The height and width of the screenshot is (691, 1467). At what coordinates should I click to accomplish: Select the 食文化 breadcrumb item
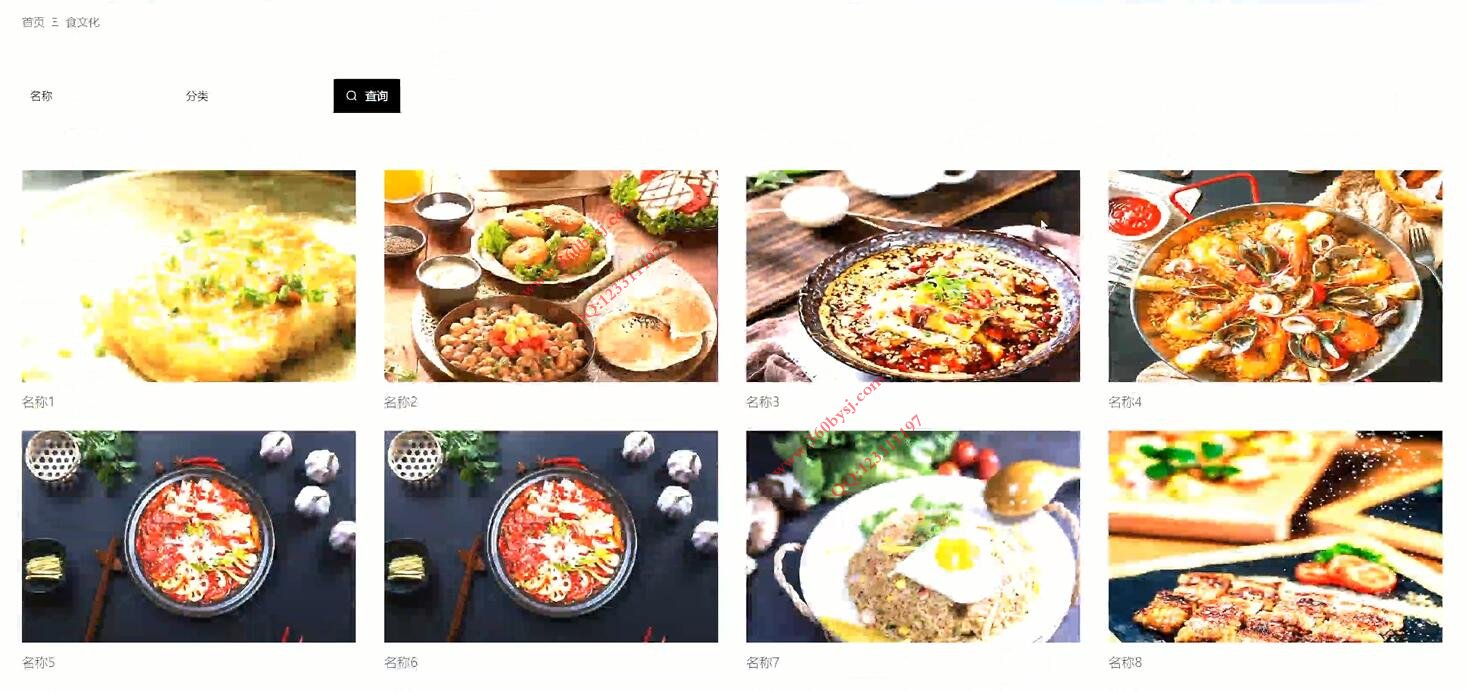pyautogui.click(x=82, y=22)
